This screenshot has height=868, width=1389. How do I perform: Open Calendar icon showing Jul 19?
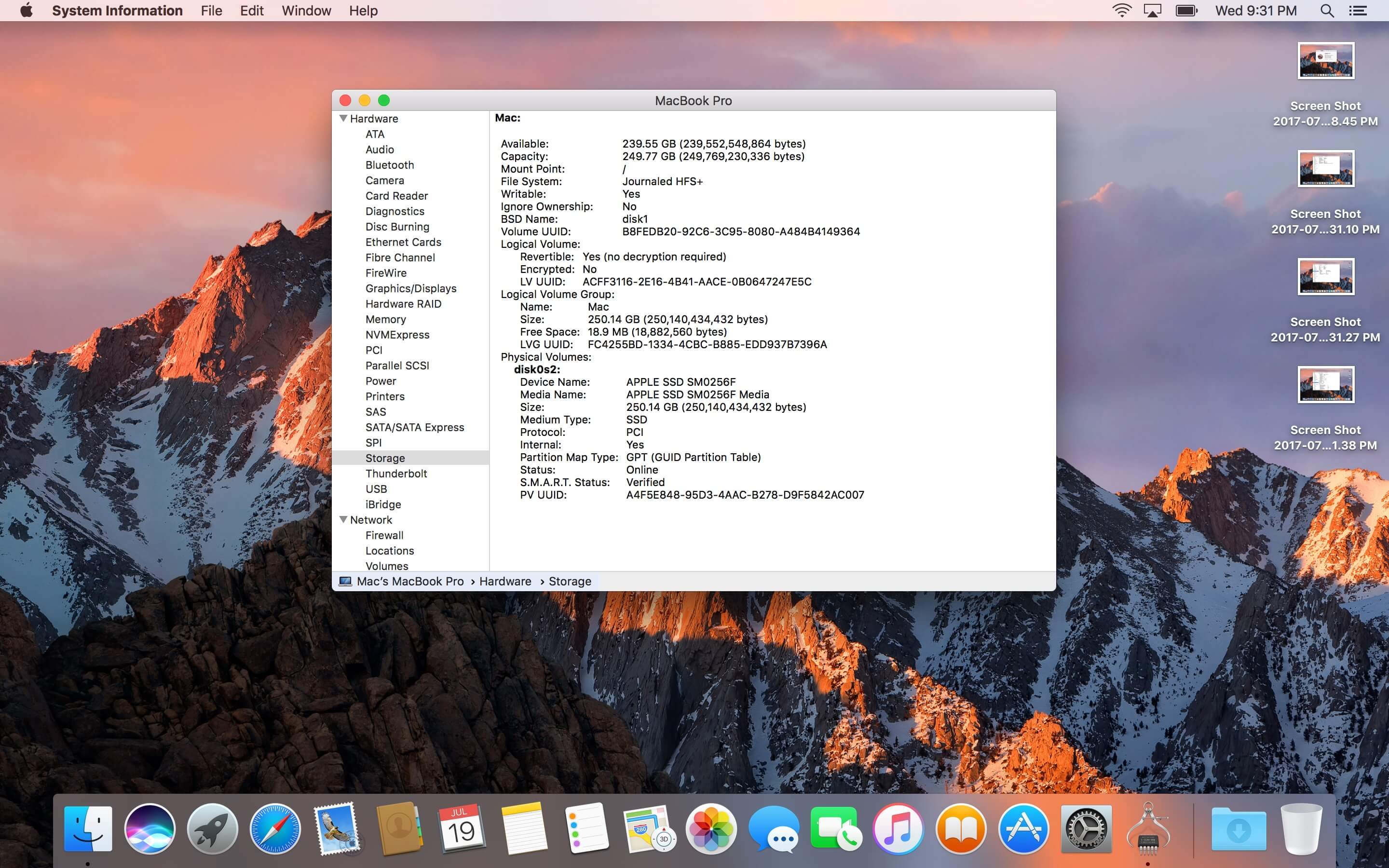tap(462, 828)
